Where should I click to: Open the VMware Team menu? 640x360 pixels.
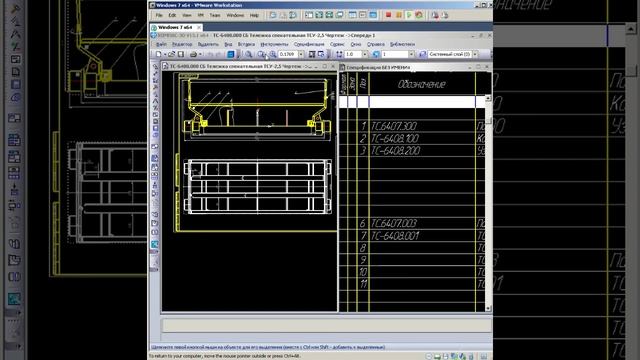215,15
